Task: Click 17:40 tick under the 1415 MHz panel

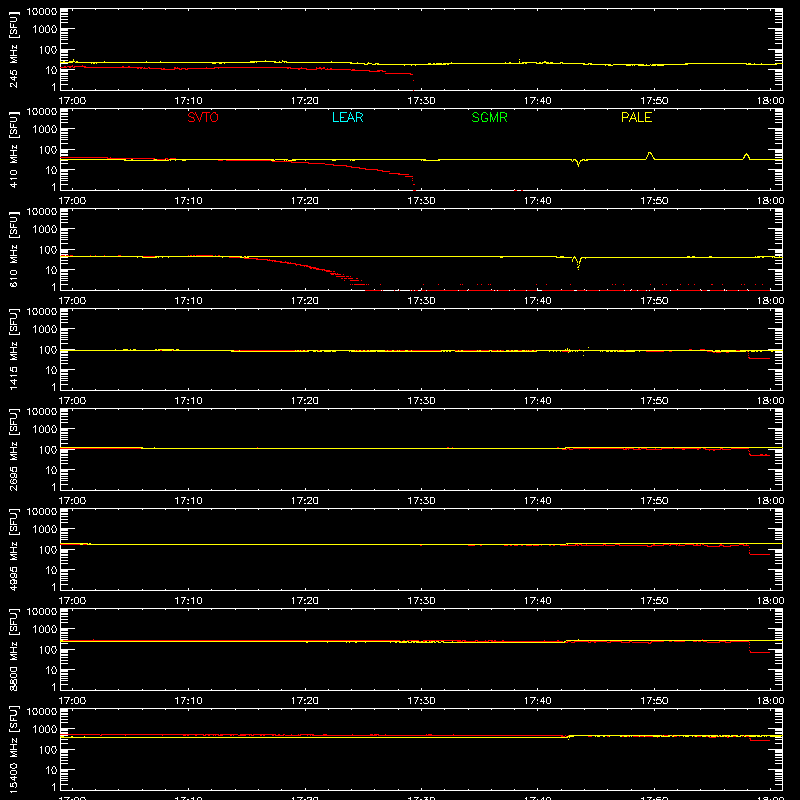Action: (537, 401)
